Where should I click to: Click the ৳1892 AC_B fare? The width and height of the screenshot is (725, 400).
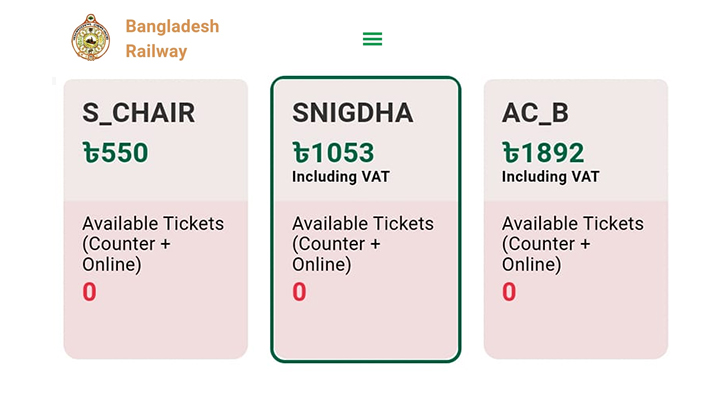(x=543, y=153)
